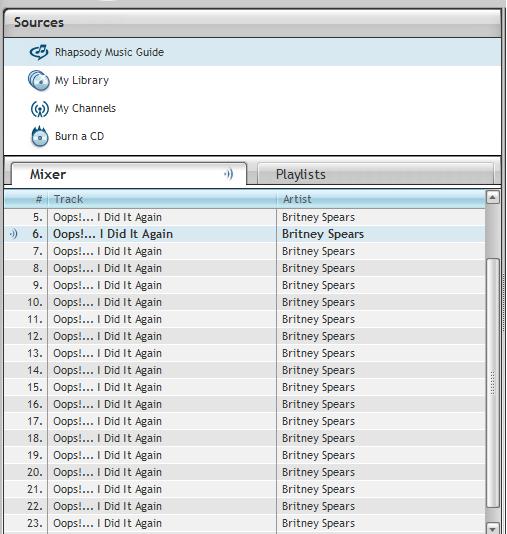Image resolution: width=507 pixels, height=534 pixels.
Task: Select track 5 Oops!... I Did It Again
Action: coord(245,217)
